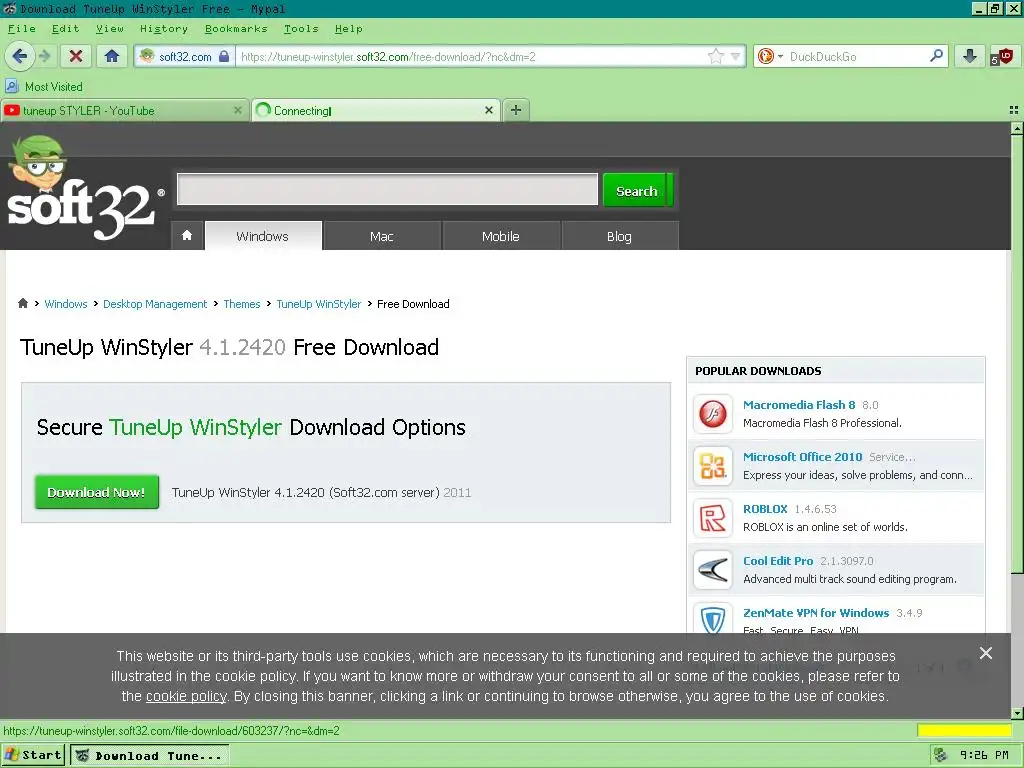The height and width of the screenshot is (768, 1024).
Task: Open the Cool Edit Pro link
Action: tap(778, 561)
